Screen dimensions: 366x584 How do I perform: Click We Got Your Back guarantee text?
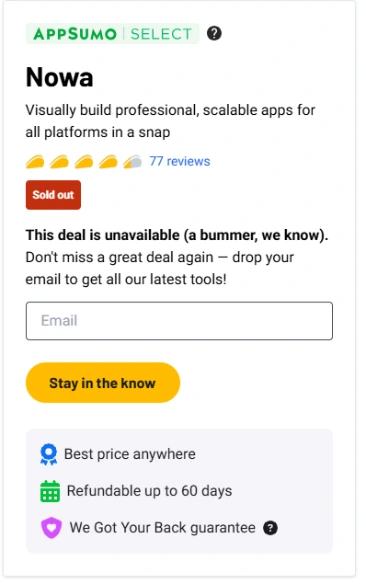coord(162,528)
